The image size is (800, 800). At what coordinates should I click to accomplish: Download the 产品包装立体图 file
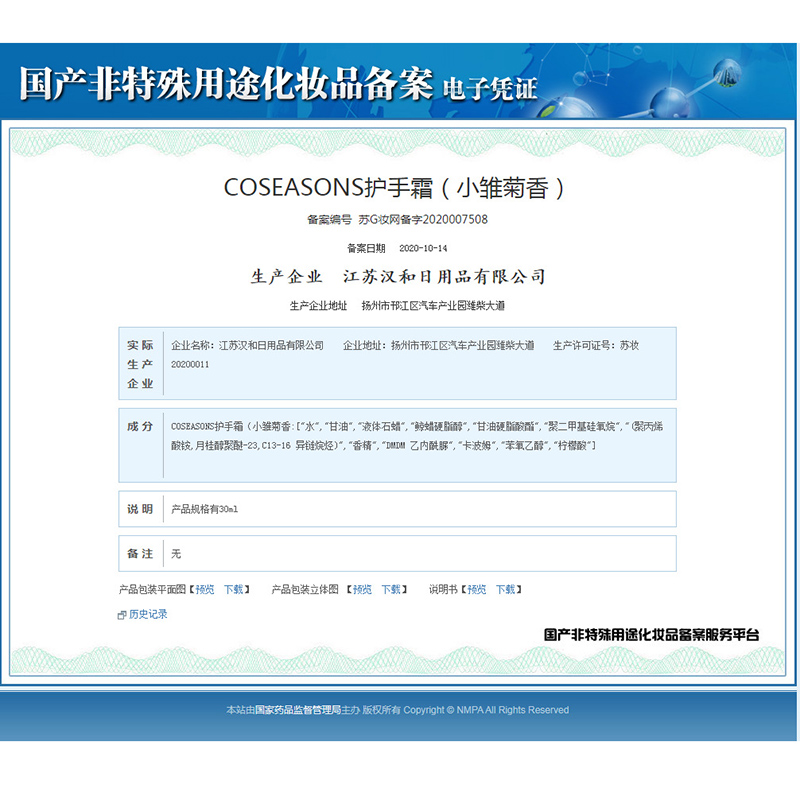point(391,590)
